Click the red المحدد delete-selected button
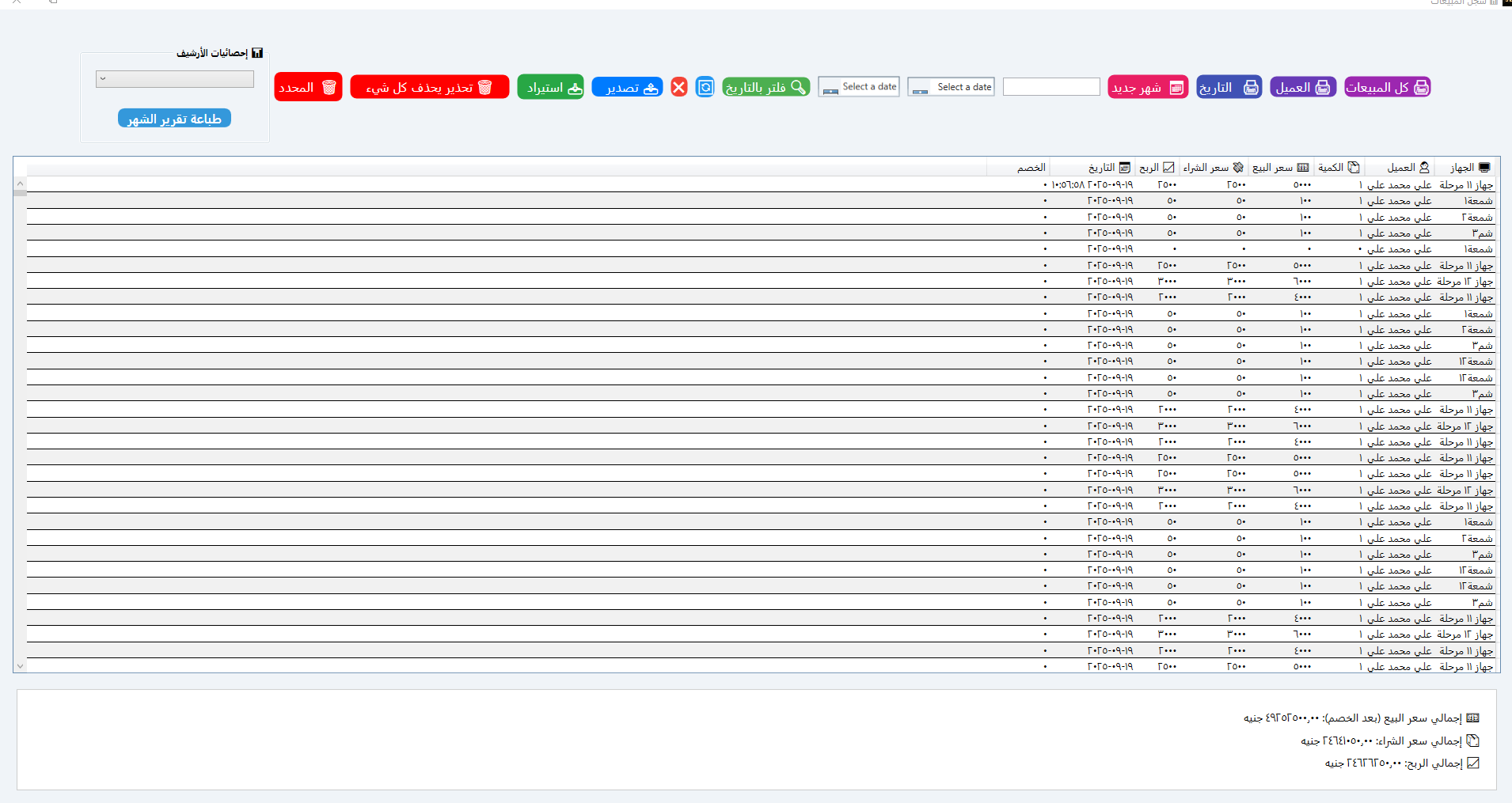The image size is (1512, 803). point(308,87)
